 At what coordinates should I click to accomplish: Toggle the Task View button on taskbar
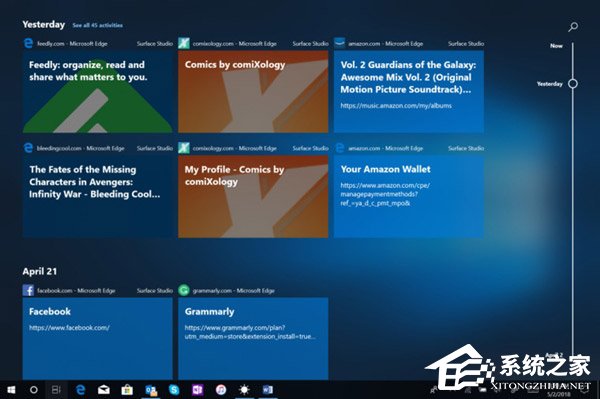[x=56, y=390]
